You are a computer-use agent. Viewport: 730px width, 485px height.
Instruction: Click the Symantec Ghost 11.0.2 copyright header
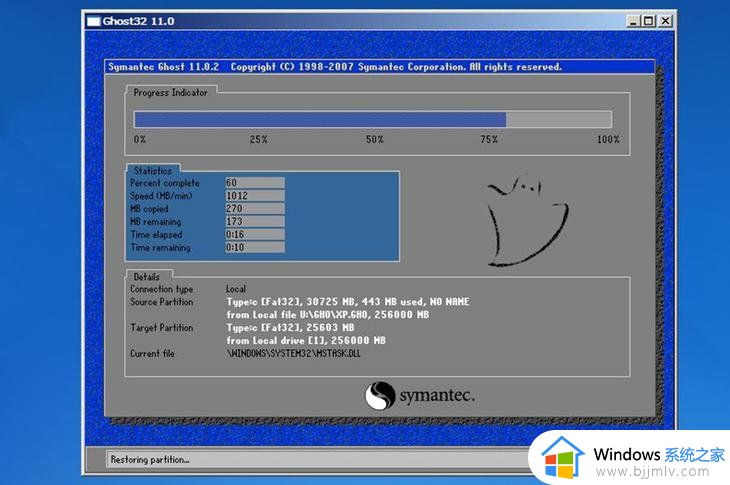(x=335, y=67)
